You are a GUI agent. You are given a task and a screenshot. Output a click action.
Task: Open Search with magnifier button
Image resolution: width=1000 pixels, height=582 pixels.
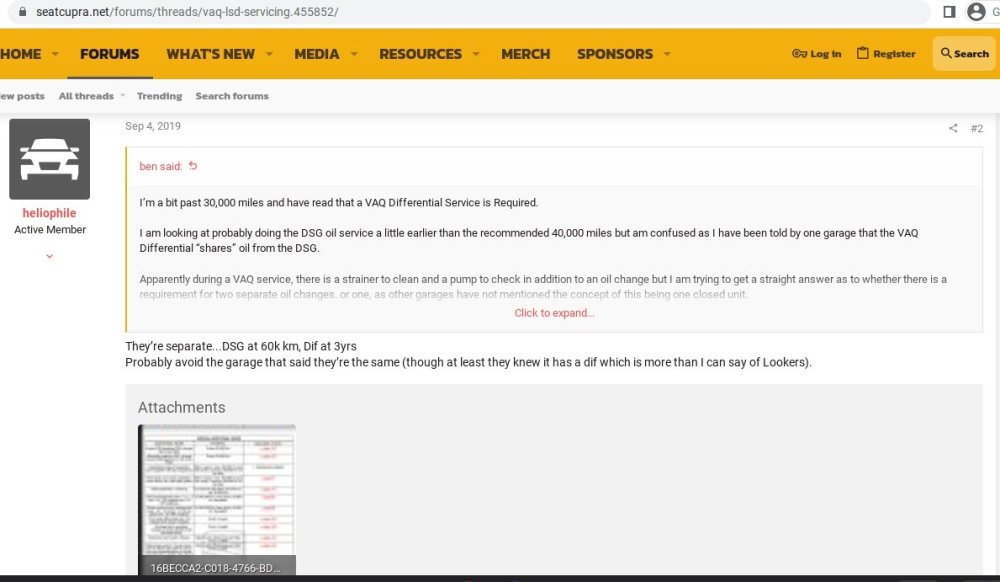(x=964, y=54)
